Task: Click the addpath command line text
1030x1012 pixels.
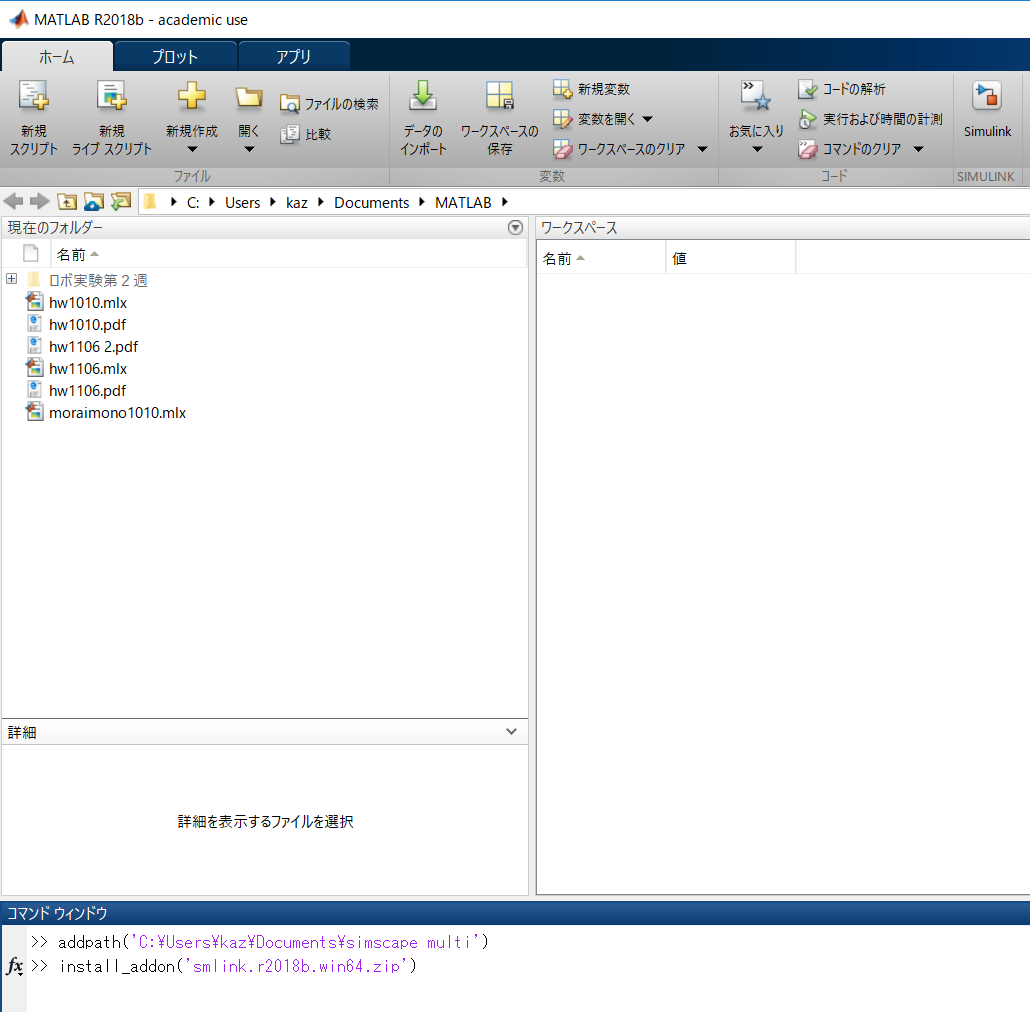Action: tap(273, 942)
